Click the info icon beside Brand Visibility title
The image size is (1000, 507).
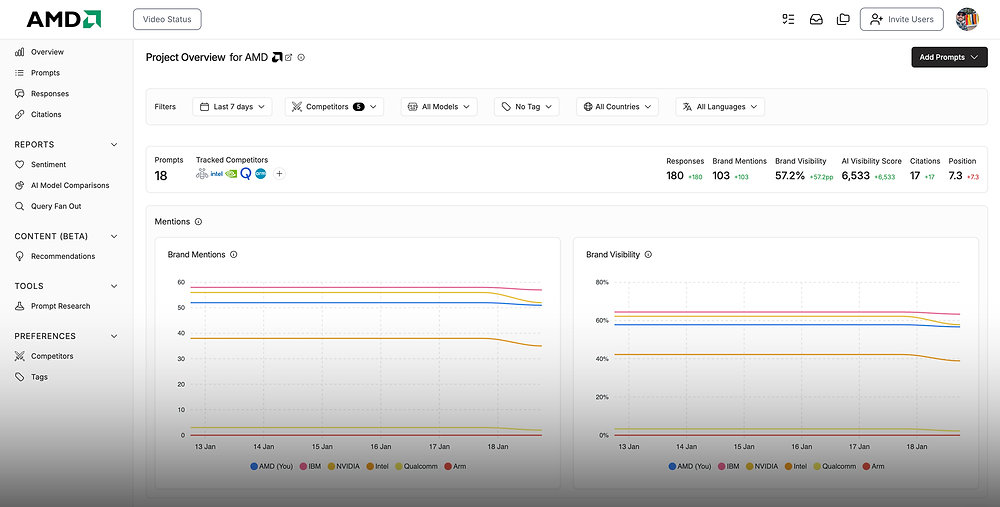(x=648, y=254)
